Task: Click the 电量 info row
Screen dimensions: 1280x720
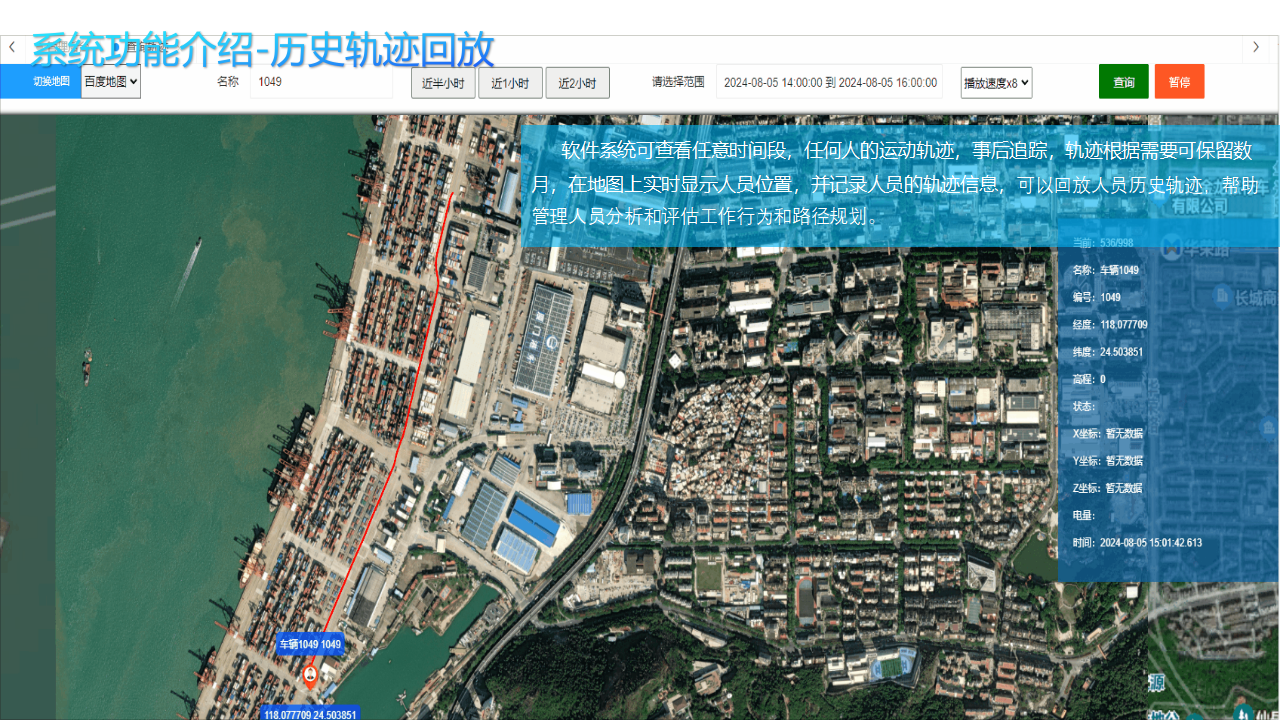Action: pyautogui.click(x=1084, y=516)
